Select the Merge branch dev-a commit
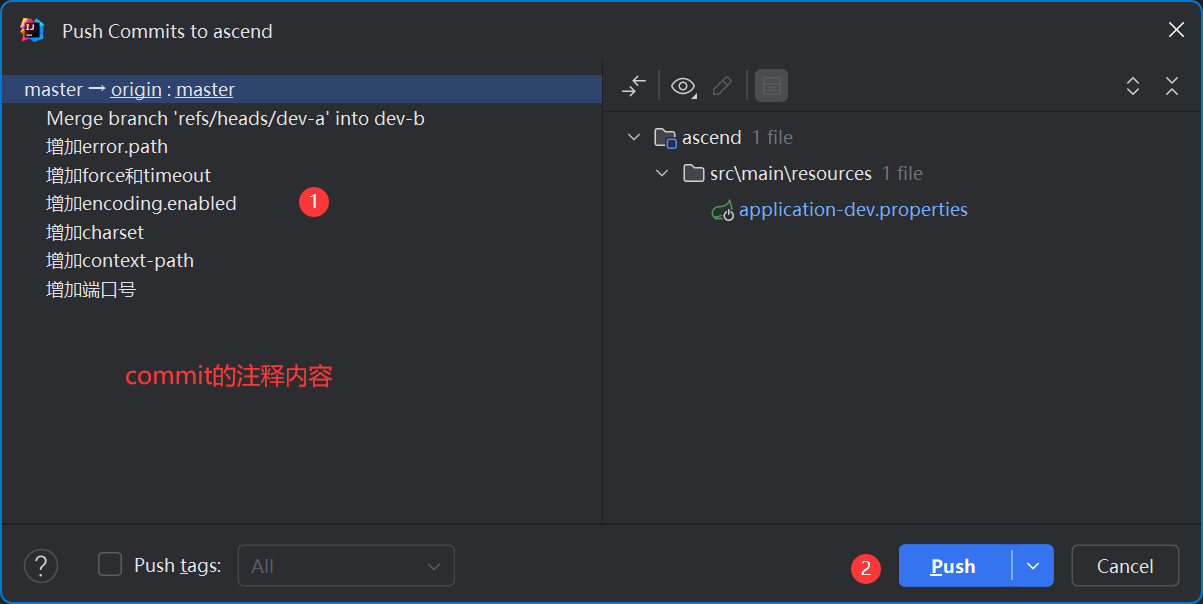Screen dimensions: 1203x604 coord(235,118)
